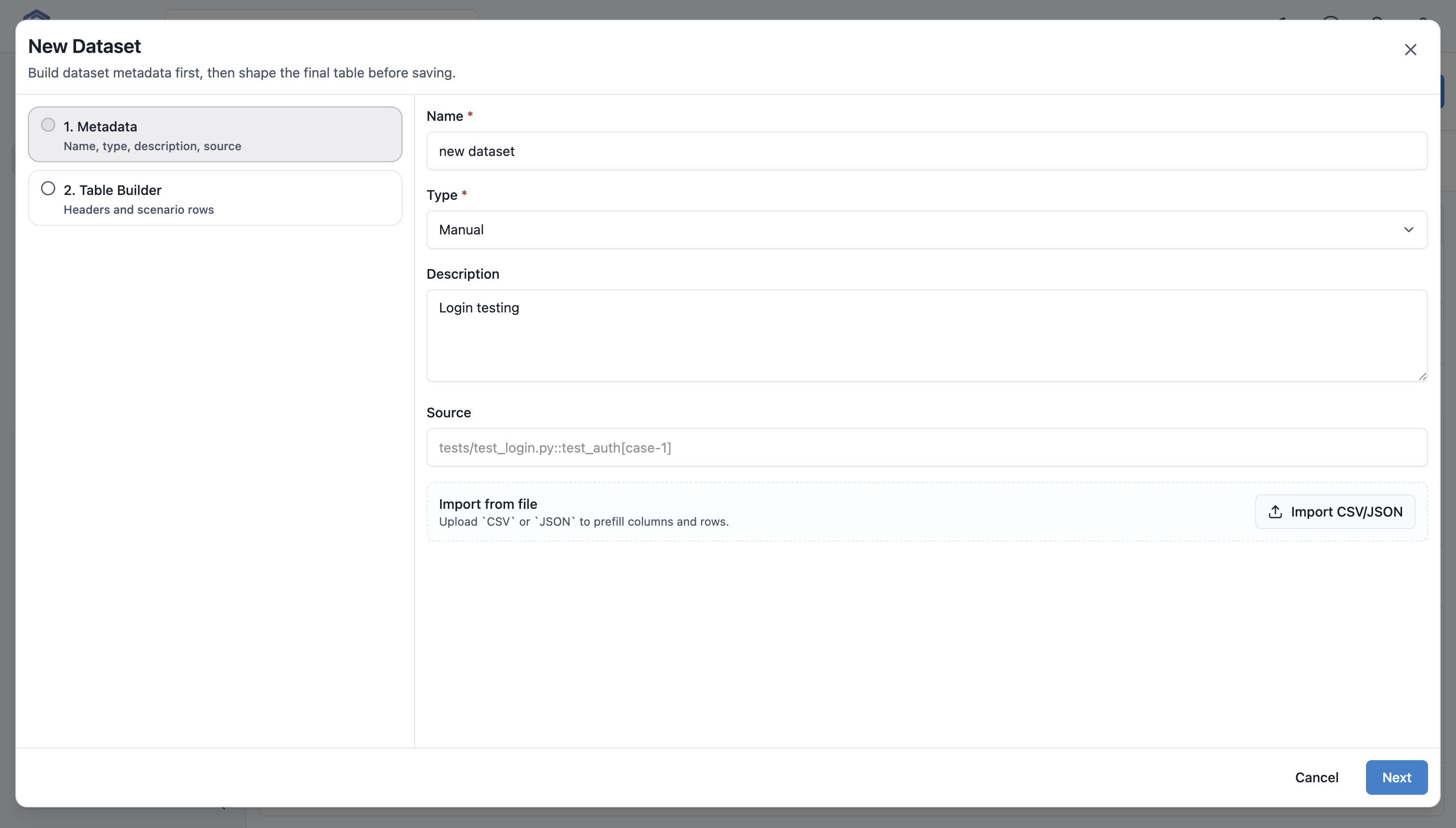
Task: Click the Source field label
Action: coord(448,412)
